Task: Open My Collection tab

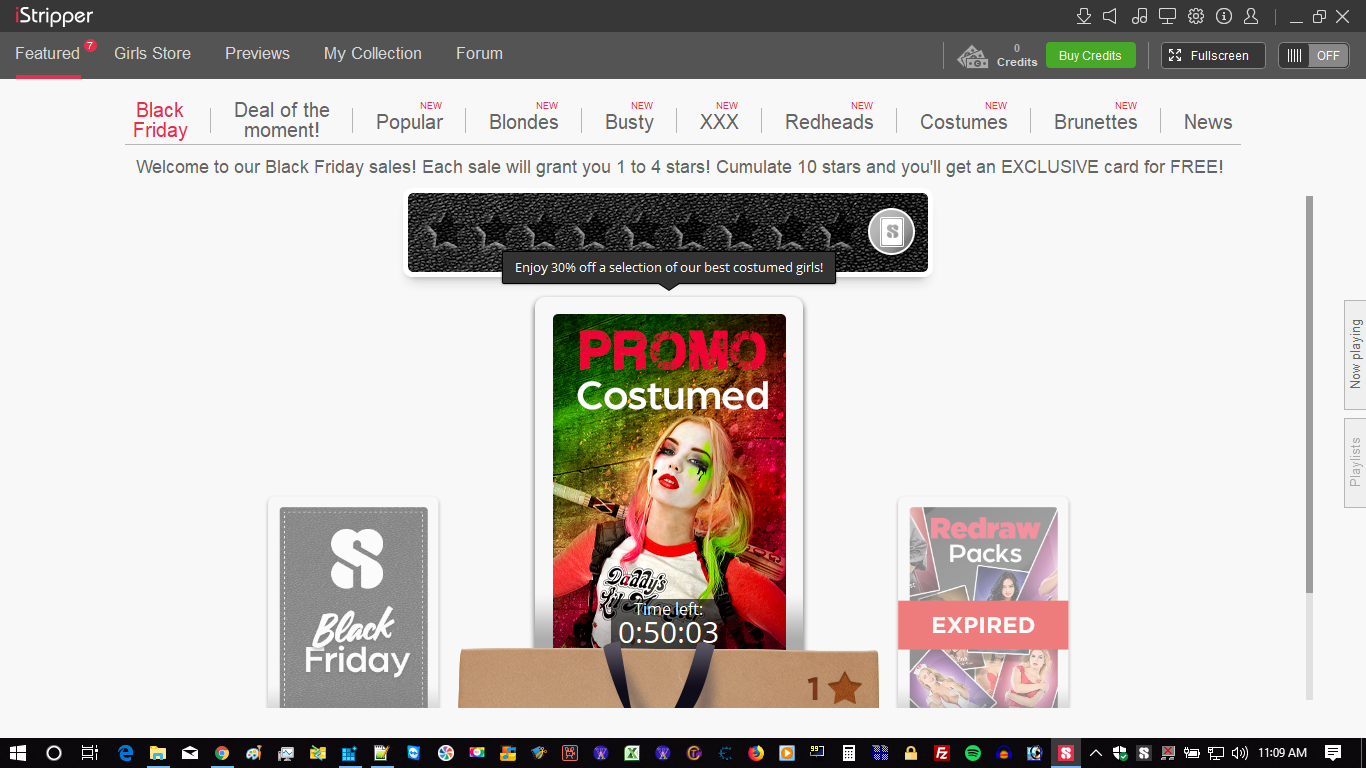Action: [x=372, y=54]
